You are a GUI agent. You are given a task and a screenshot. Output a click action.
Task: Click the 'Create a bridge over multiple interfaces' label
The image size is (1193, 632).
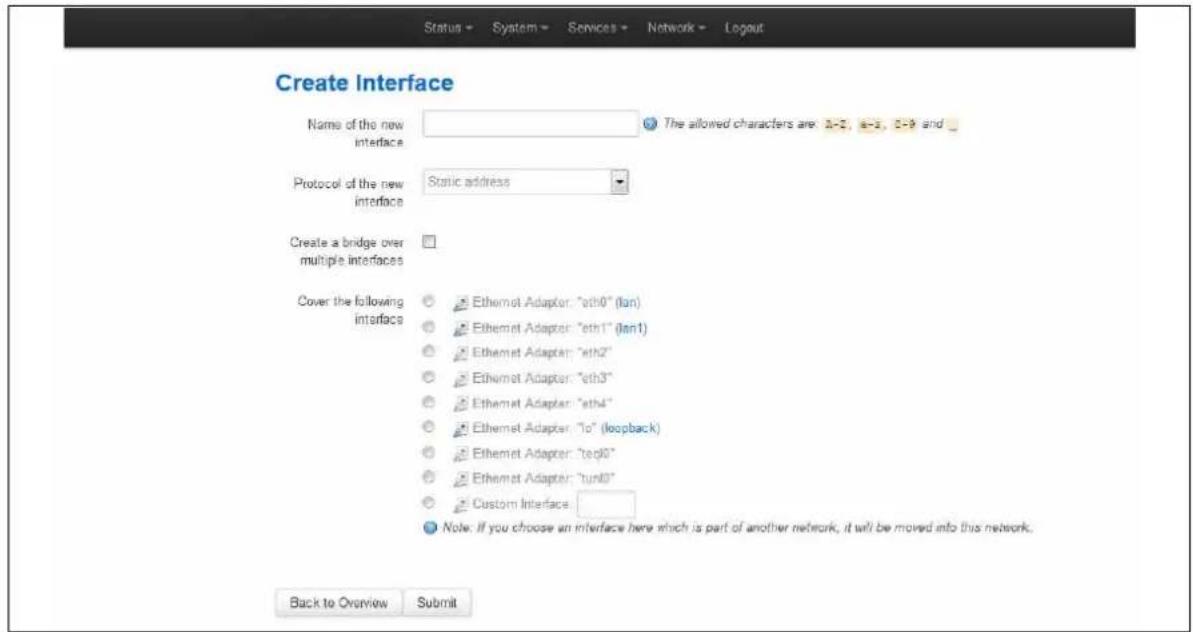(348, 252)
